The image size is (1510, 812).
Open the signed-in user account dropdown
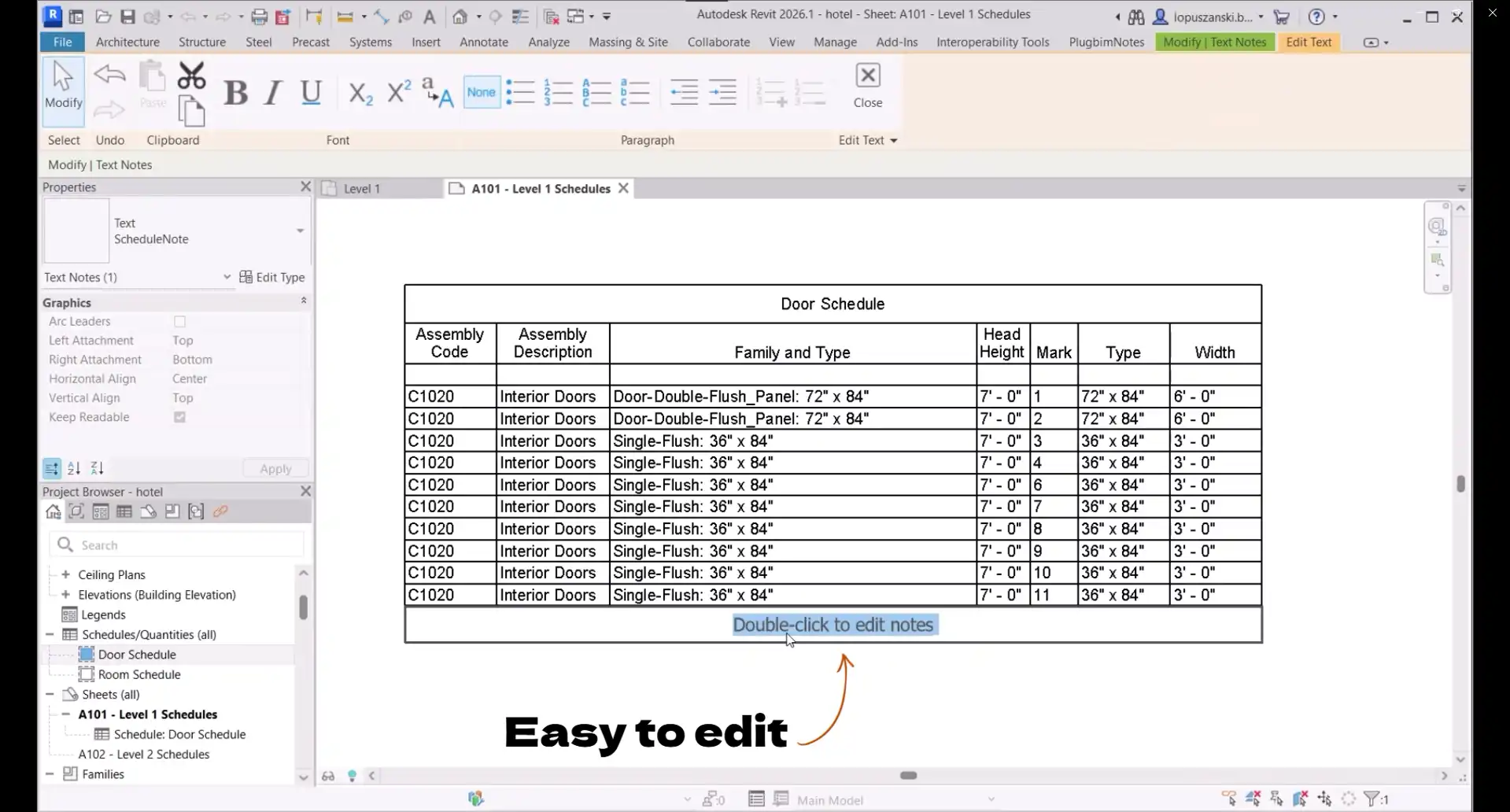[1261, 17]
